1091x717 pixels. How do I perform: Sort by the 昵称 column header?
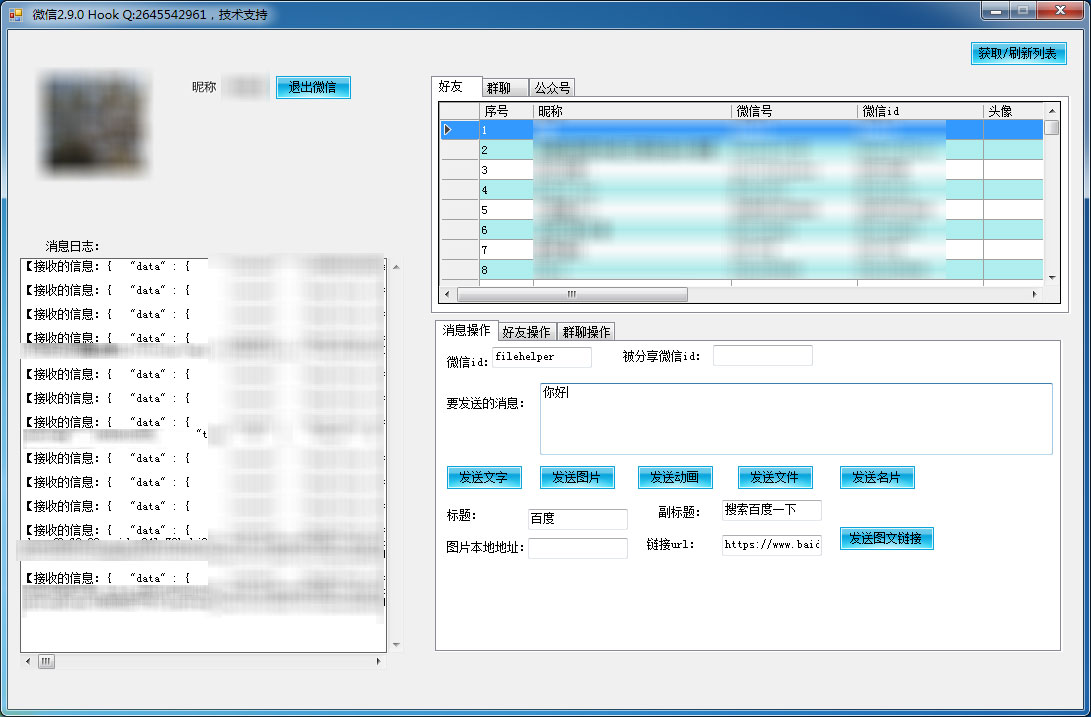(x=632, y=111)
